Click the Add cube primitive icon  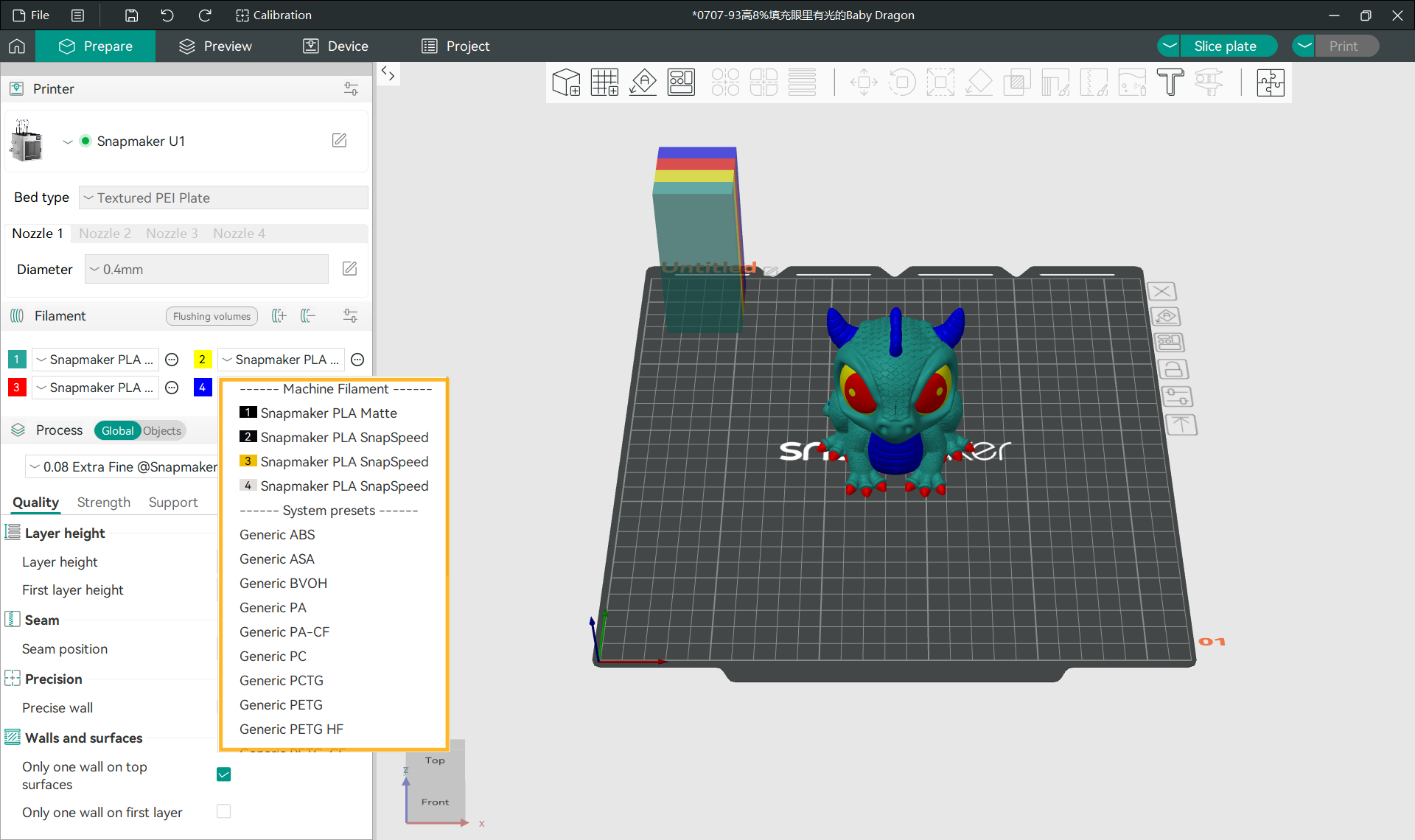tap(566, 83)
